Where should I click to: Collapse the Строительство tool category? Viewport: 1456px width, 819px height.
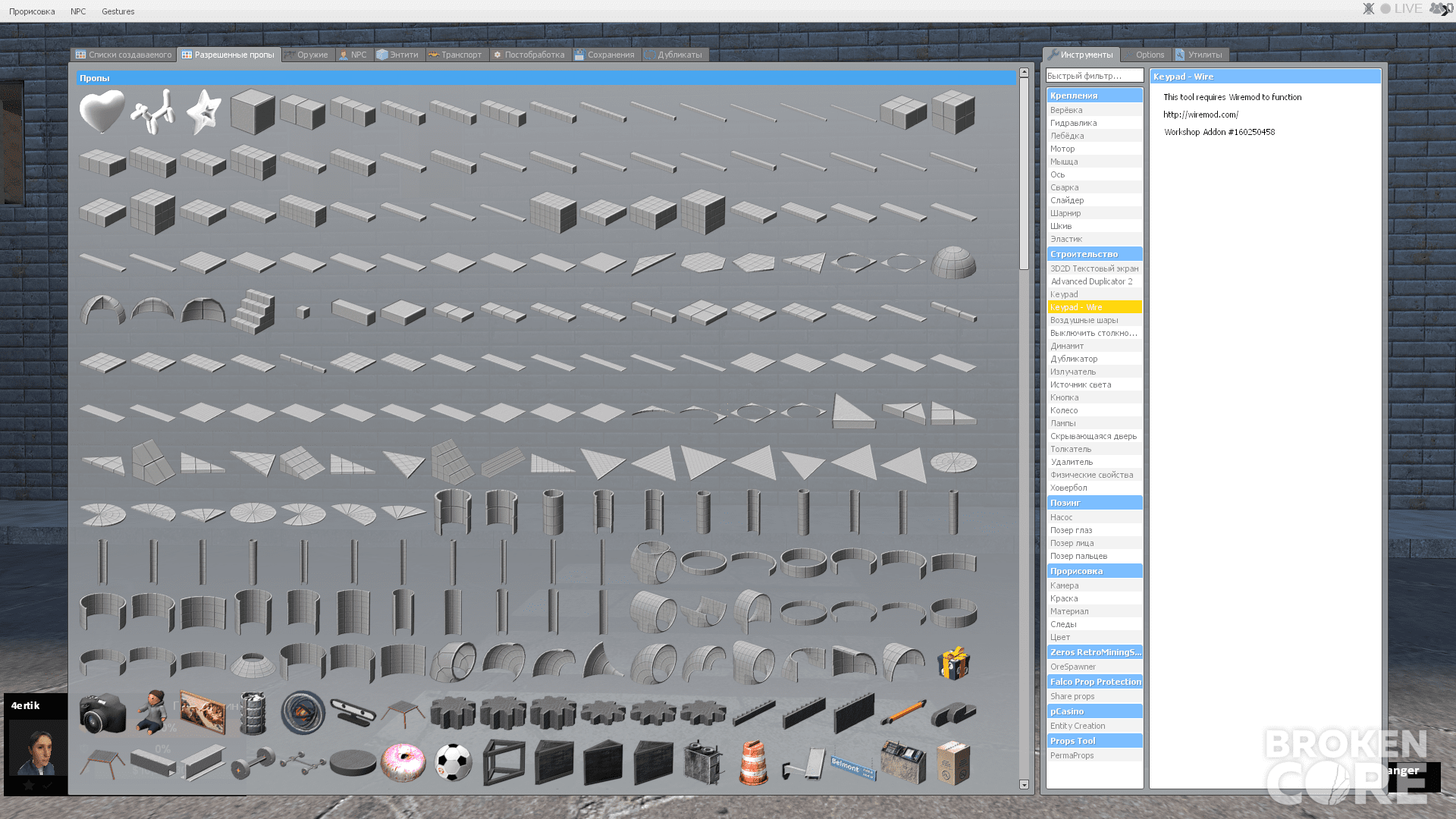(1094, 254)
